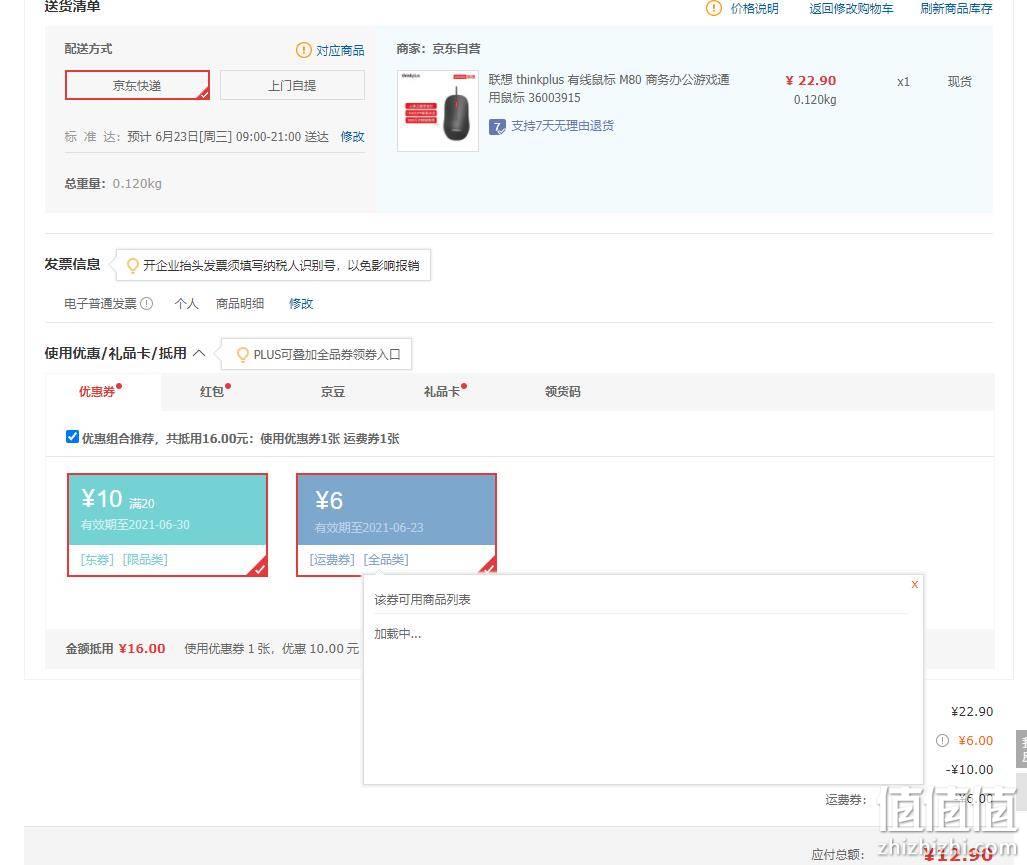Click the [全品类] tag on ¥6 coupon
The width and height of the screenshot is (1027, 865).
[x=386, y=559]
